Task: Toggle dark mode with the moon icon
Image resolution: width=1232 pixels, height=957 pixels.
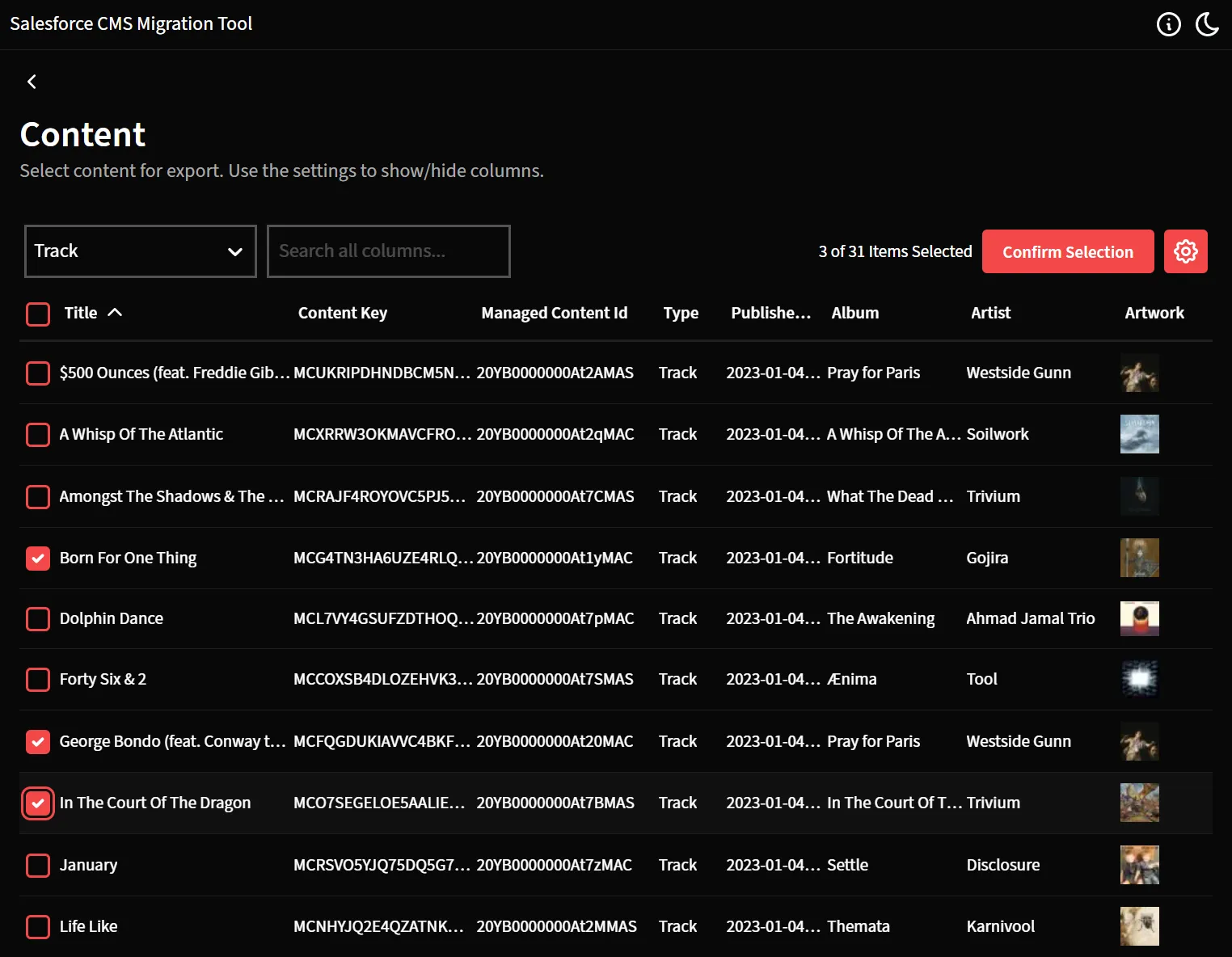Action: [x=1207, y=24]
